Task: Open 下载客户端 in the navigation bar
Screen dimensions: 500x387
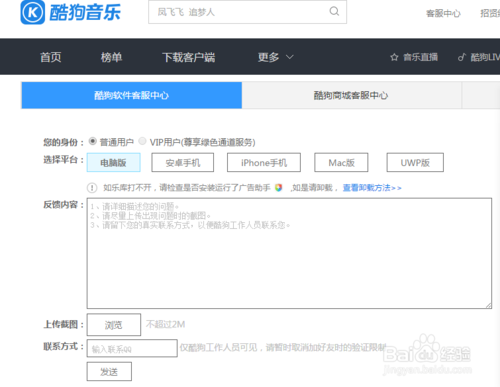Action: point(189,57)
